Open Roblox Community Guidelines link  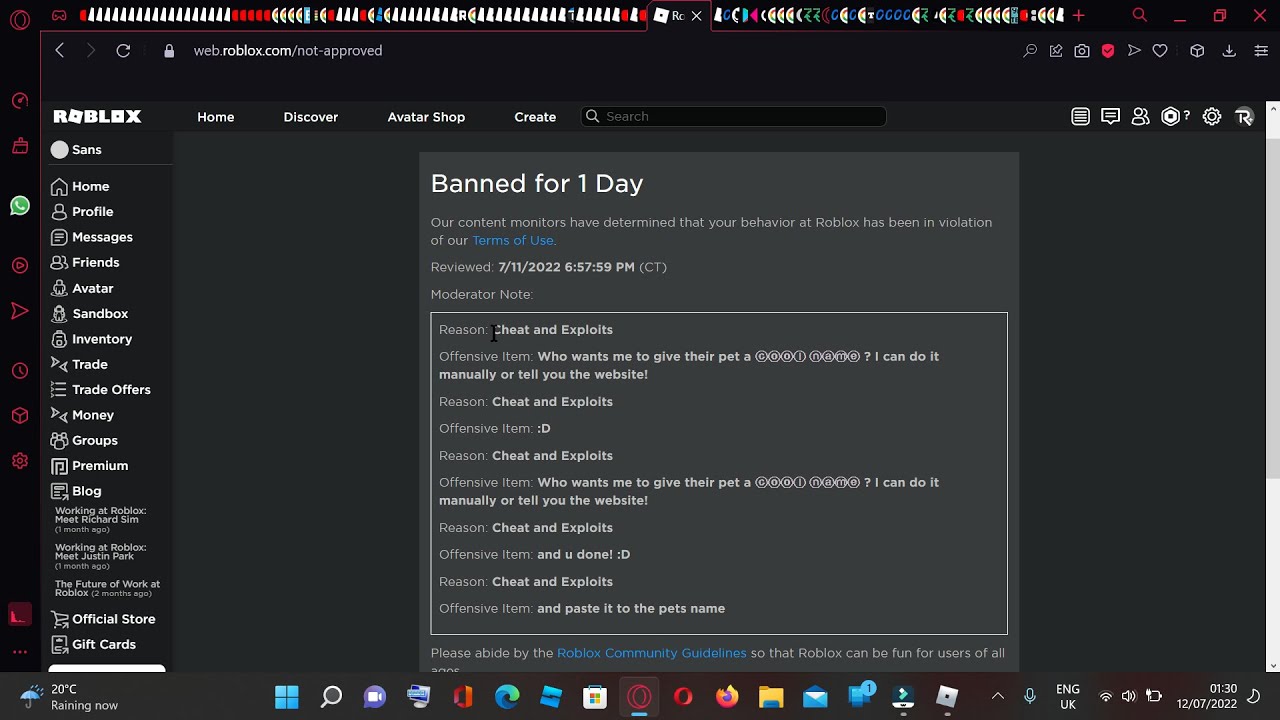(652, 653)
